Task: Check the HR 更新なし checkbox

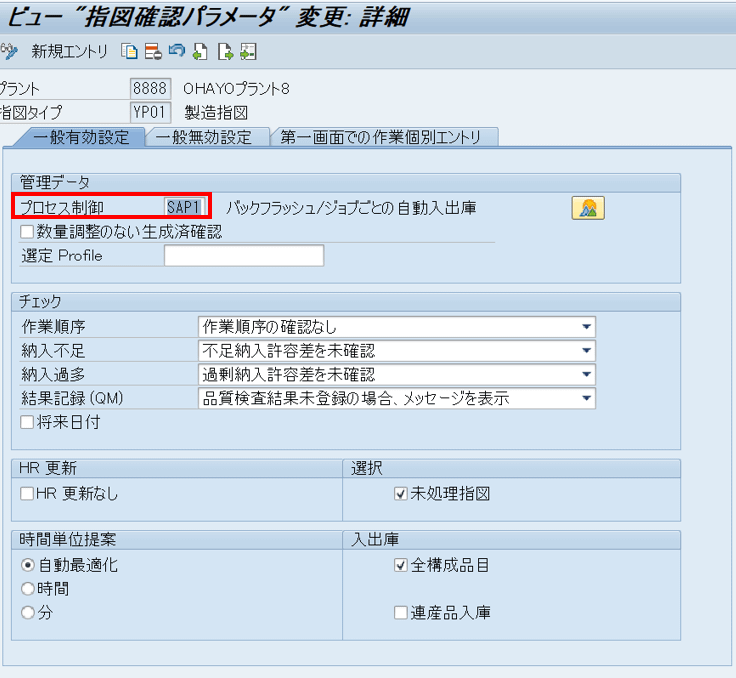Action: tap(27, 493)
